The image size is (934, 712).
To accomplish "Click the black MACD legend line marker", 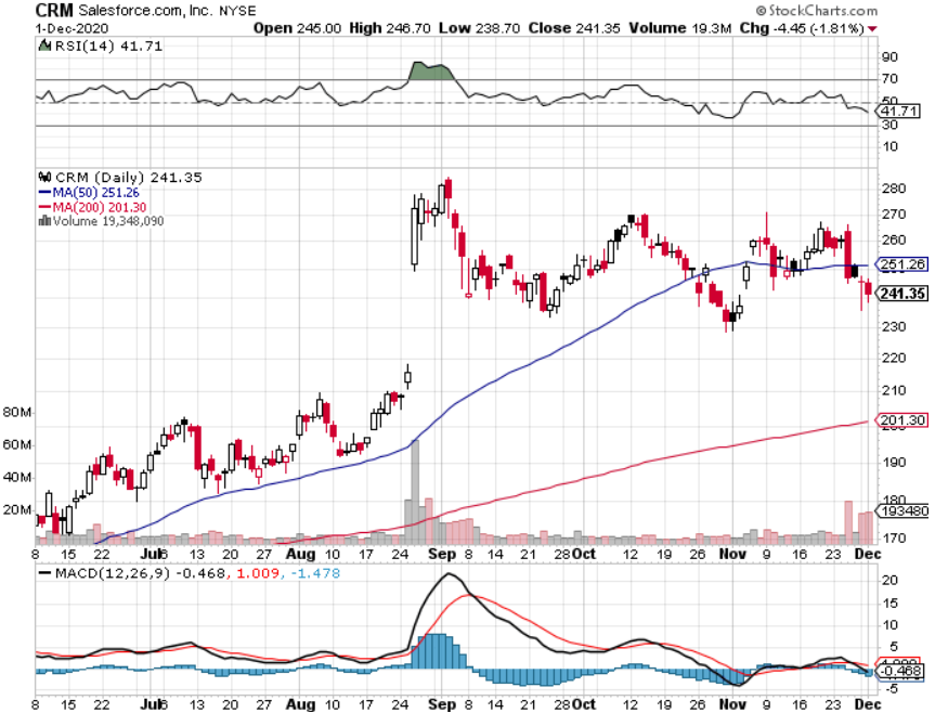I will [46, 572].
